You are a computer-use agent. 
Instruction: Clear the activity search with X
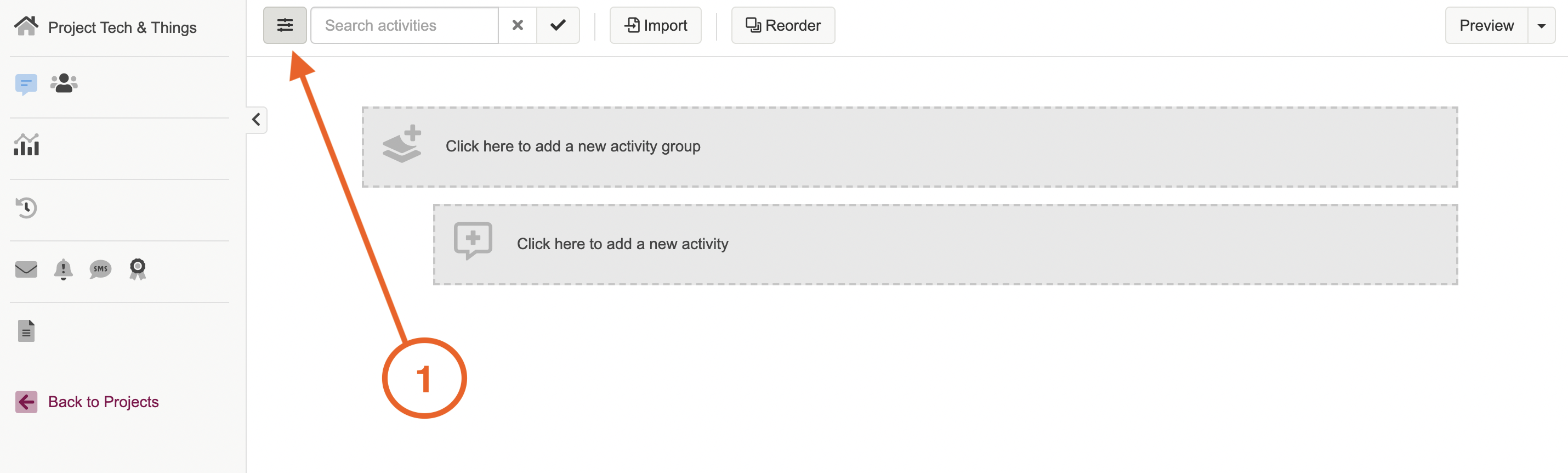(518, 26)
